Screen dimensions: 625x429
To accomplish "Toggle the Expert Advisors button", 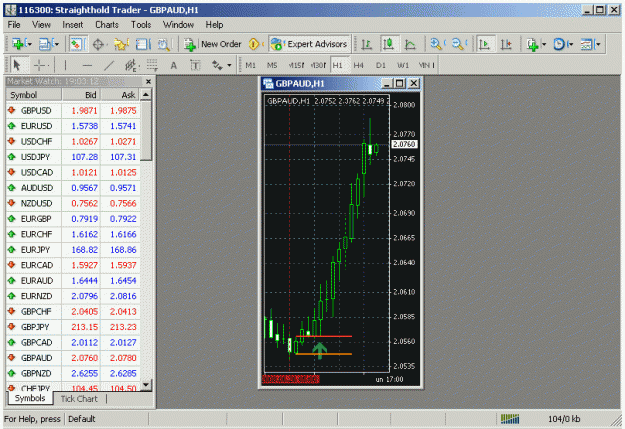I will pos(309,44).
